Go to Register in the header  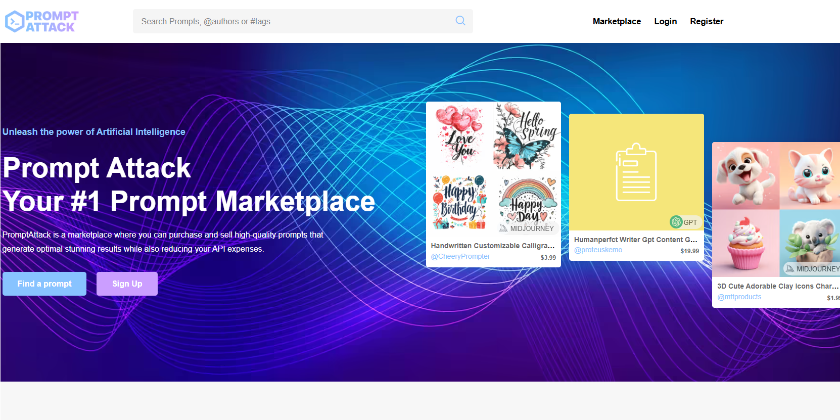pyautogui.click(x=707, y=21)
